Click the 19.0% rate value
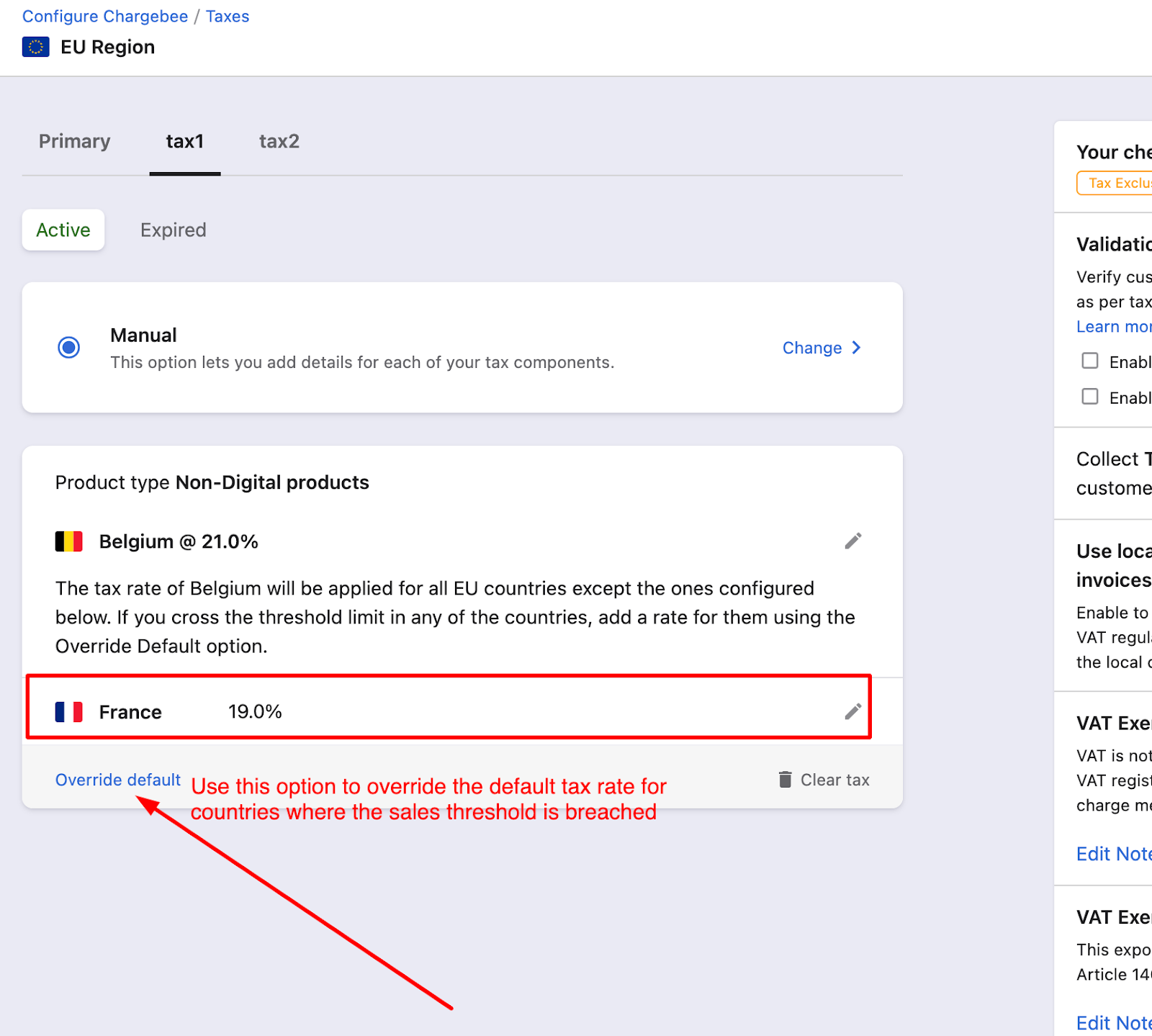 coord(255,712)
